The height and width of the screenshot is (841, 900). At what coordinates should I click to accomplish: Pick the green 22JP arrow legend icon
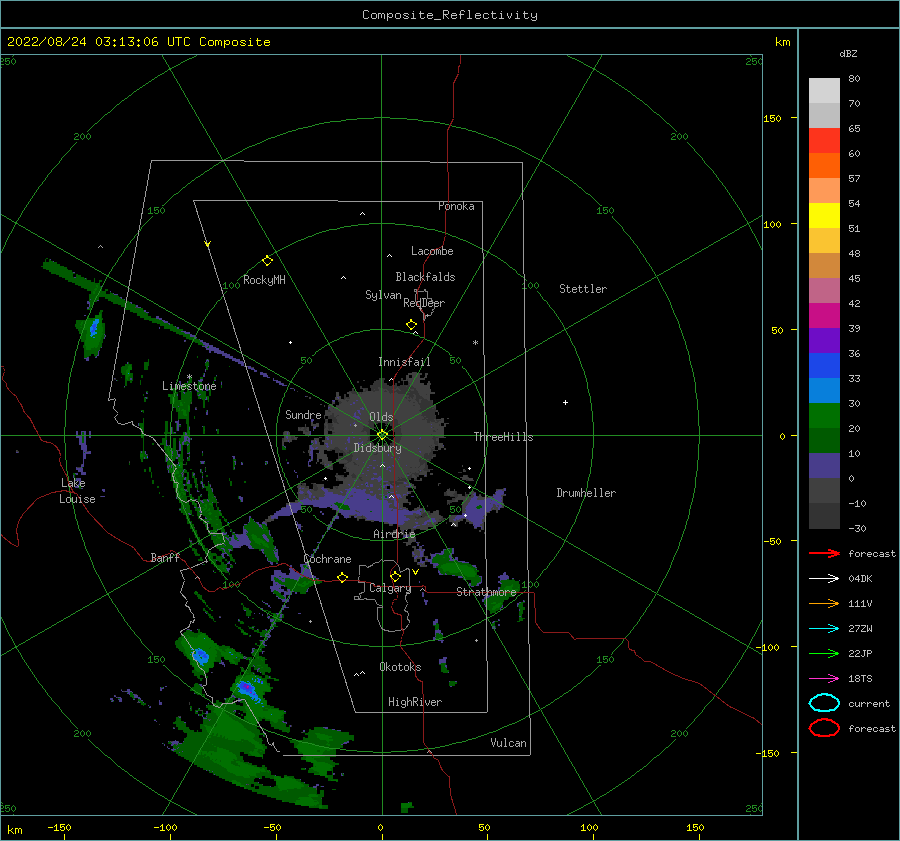[x=824, y=653]
